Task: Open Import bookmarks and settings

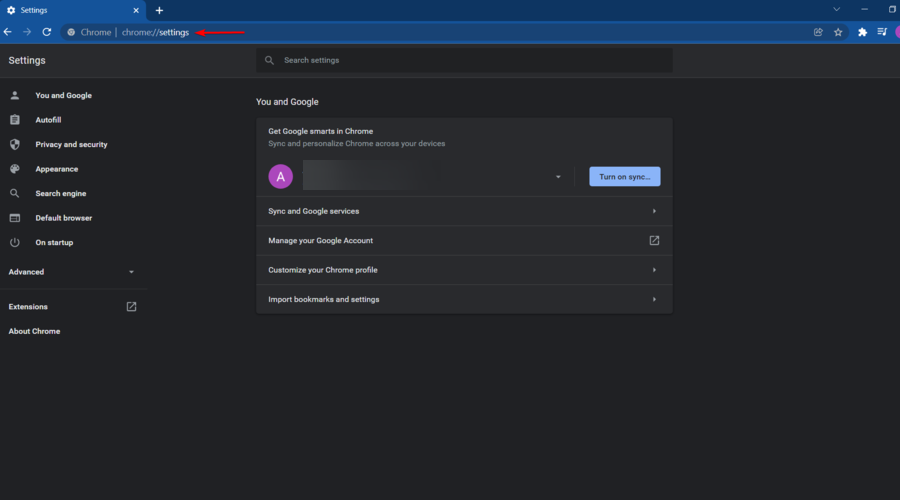Action: tap(464, 299)
